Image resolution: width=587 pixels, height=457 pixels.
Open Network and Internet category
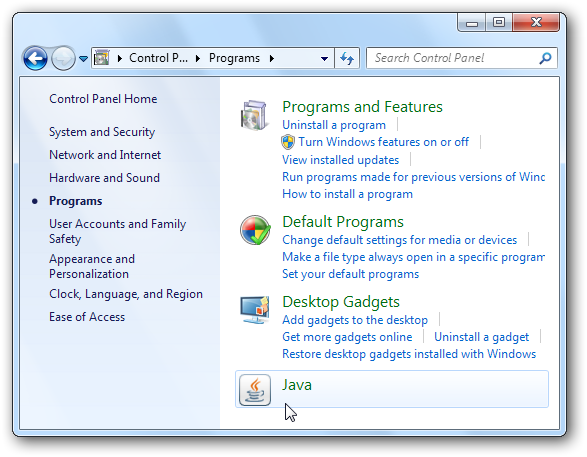pos(105,155)
